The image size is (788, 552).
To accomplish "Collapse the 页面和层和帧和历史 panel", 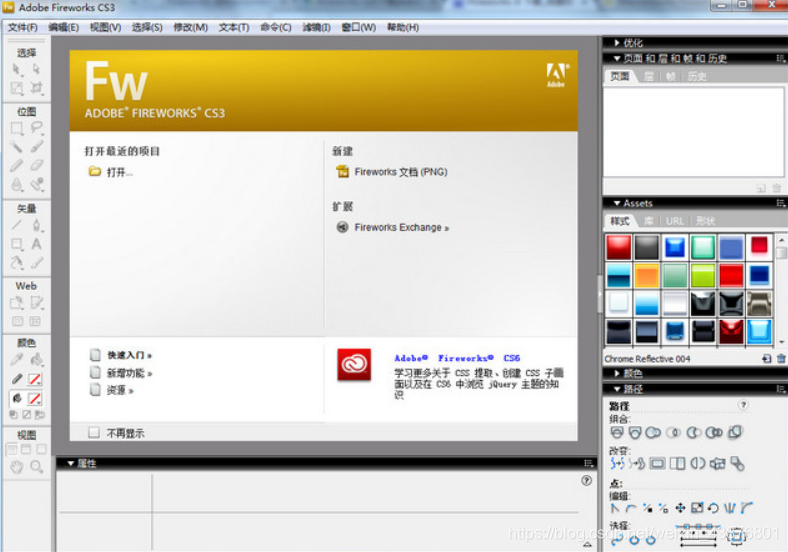I will coord(617,58).
